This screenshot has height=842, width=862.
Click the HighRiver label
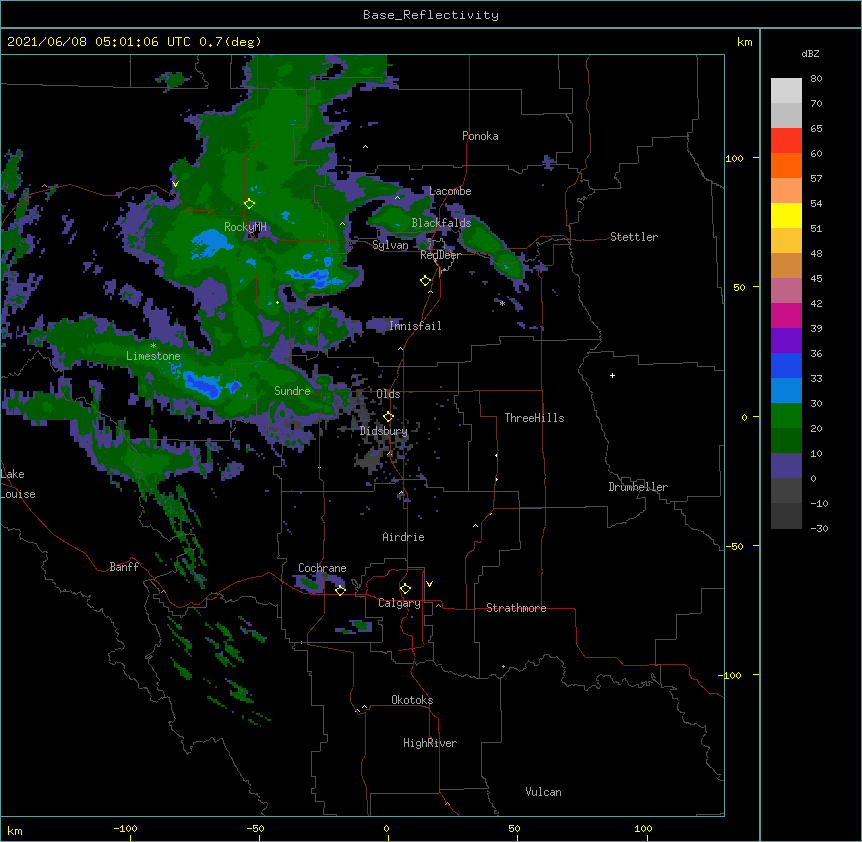[x=430, y=743]
